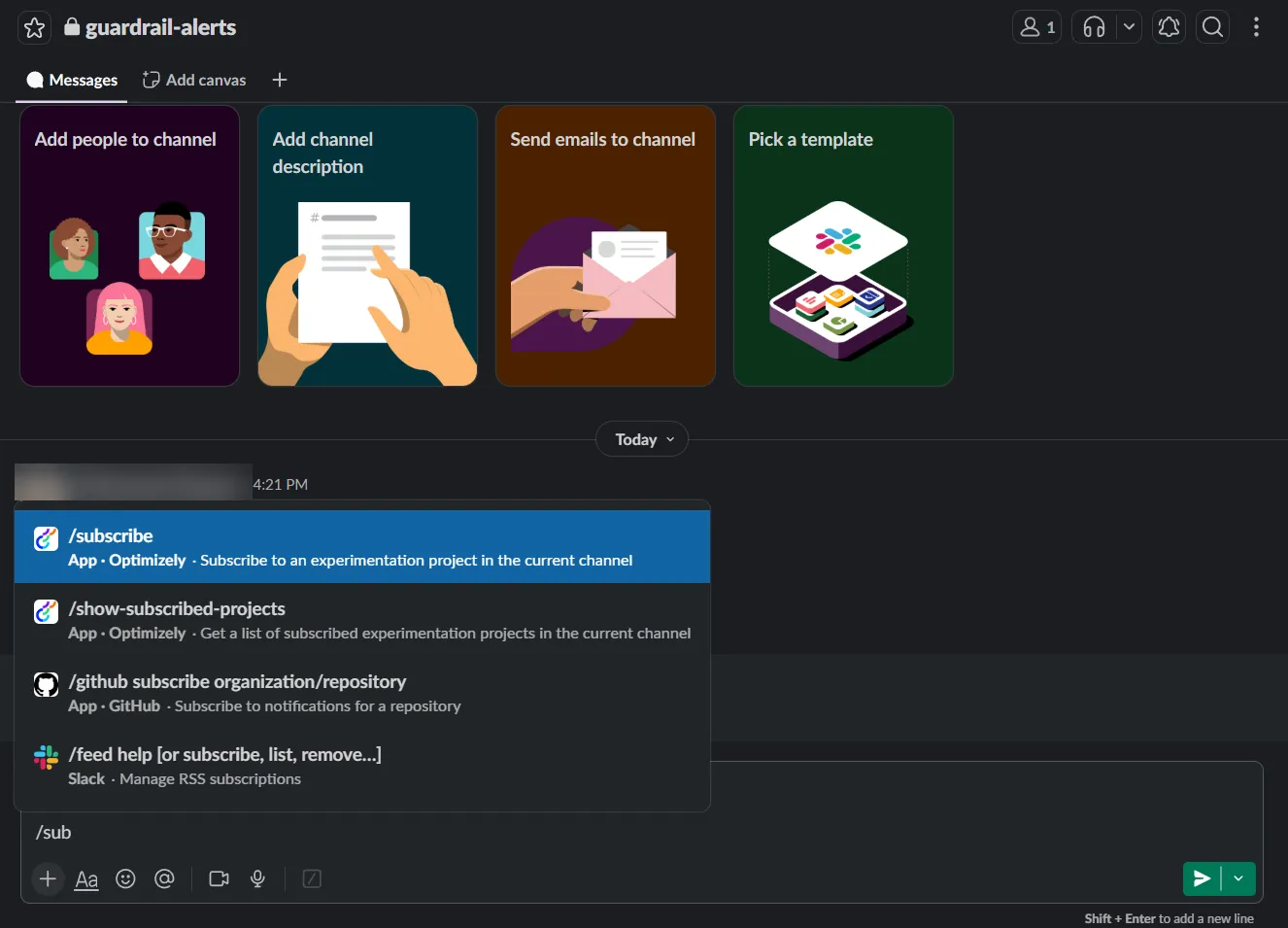1288x928 pixels.
Task: Add a new tab with the plus icon
Action: pyautogui.click(x=280, y=80)
